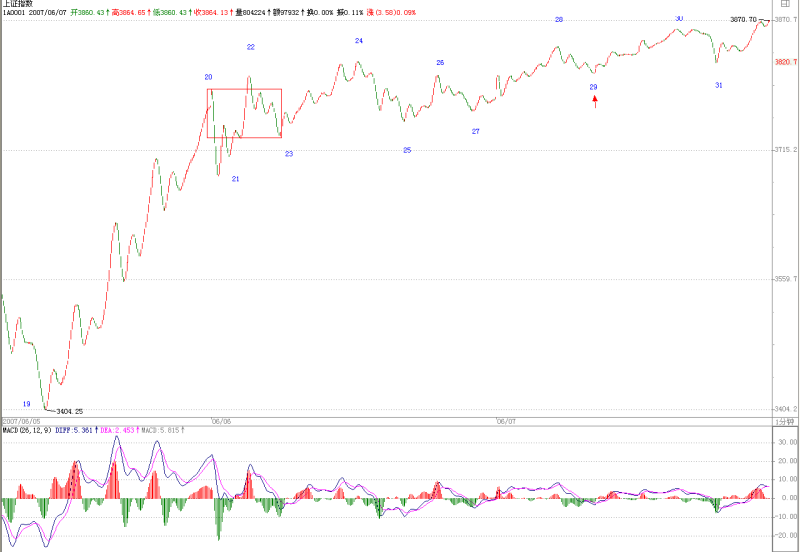Select the 06/06 date marker
This screenshot has height=552, width=800.
pyautogui.click(x=221, y=422)
